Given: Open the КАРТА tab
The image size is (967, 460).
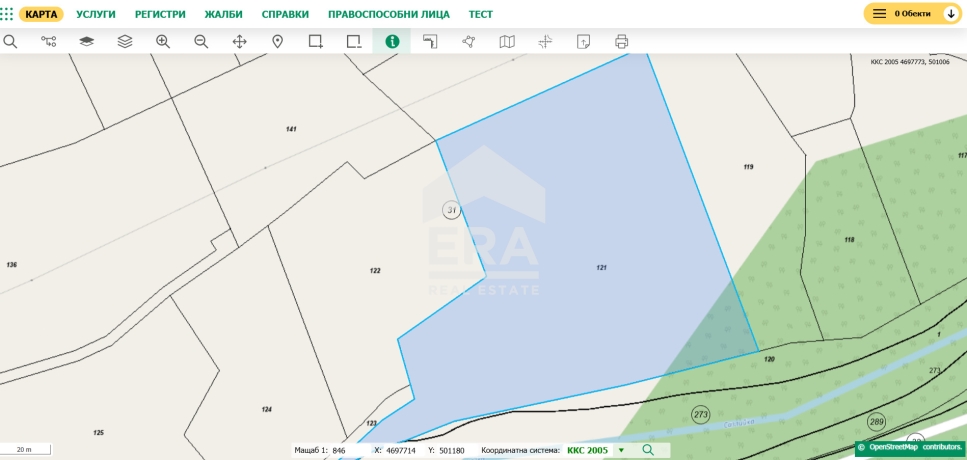Looking at the screenshot, I should click(x=41, y=14).
